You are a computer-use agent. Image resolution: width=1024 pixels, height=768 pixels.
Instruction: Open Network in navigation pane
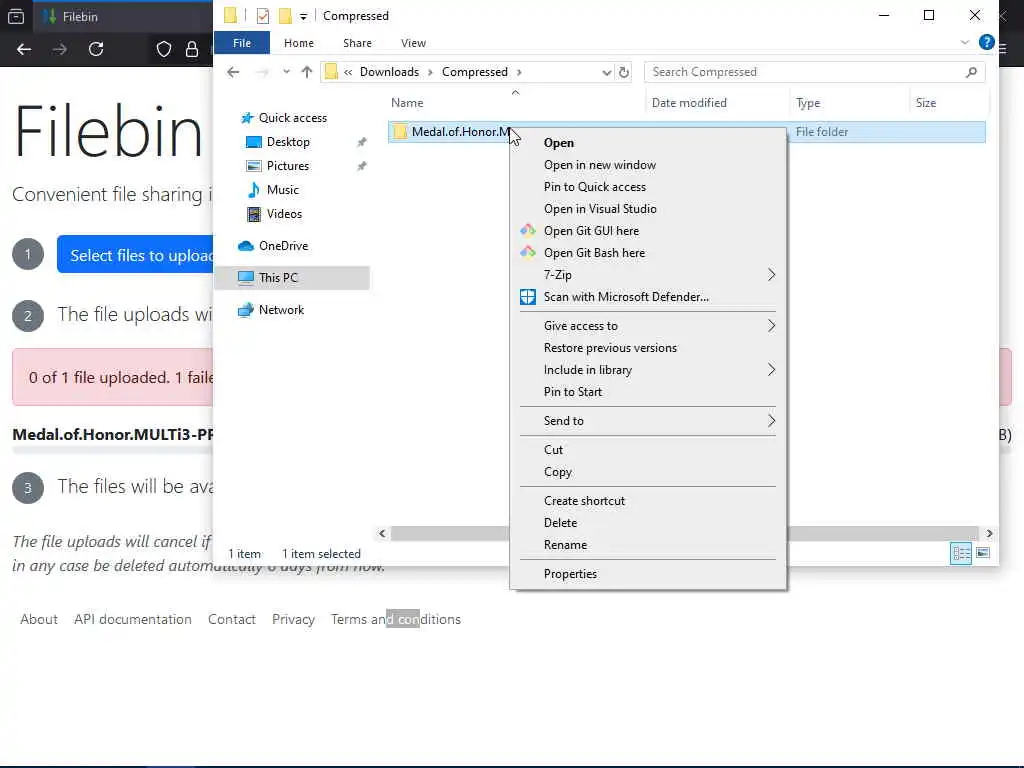pos(281,310)
